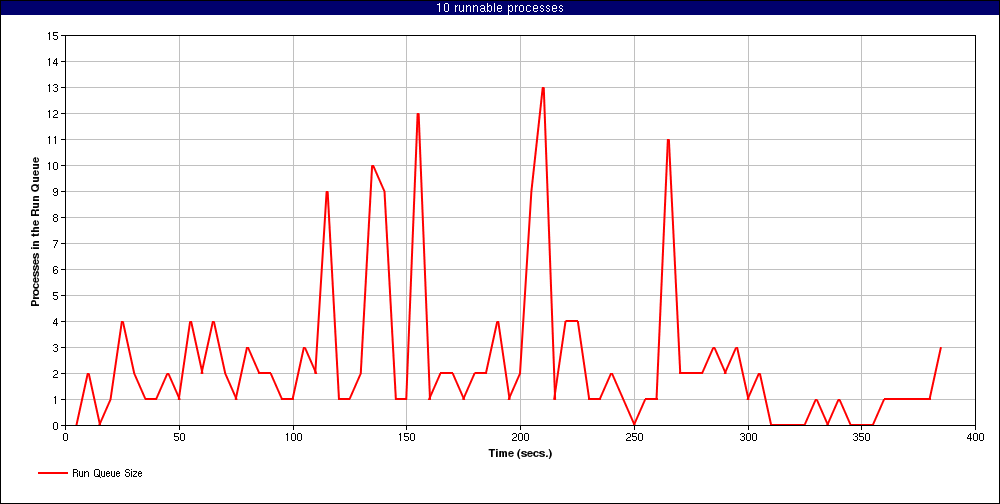The height and width of the screenshot is (504, 1000).
Task: Click the zero-value data point at time 250
Action: coord(634,426)
